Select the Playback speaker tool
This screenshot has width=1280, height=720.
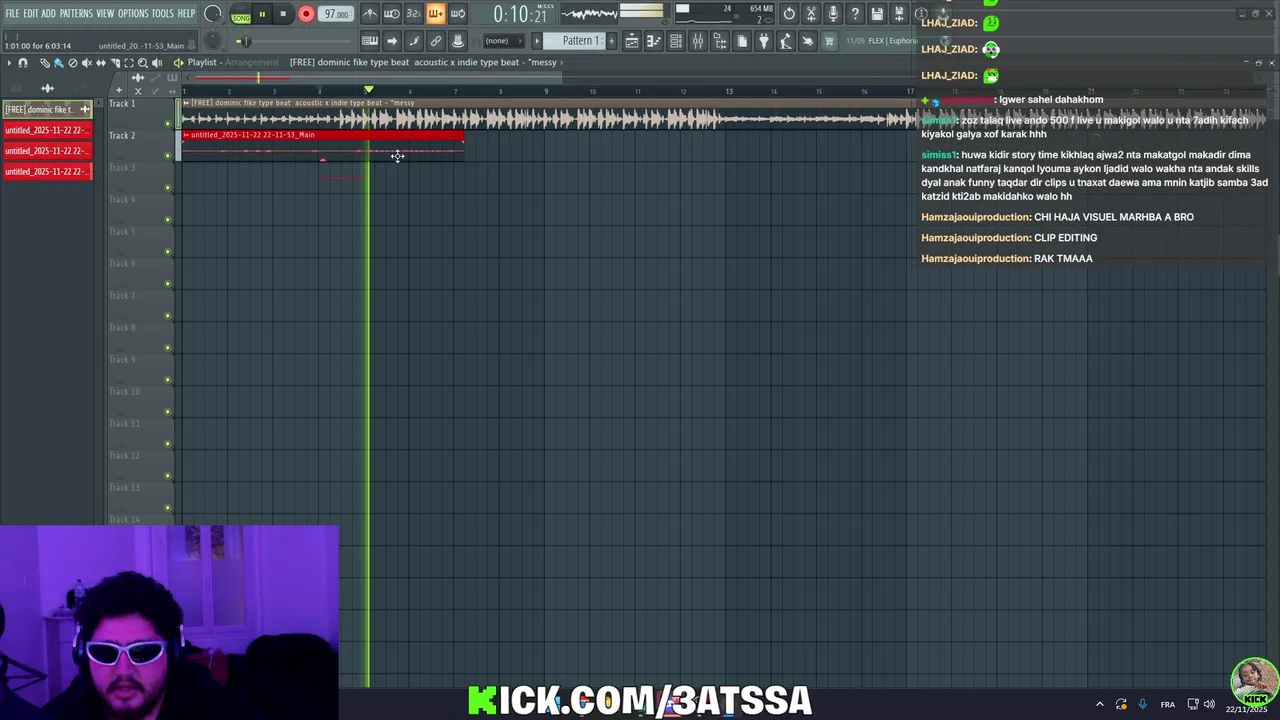pos(157,62)
